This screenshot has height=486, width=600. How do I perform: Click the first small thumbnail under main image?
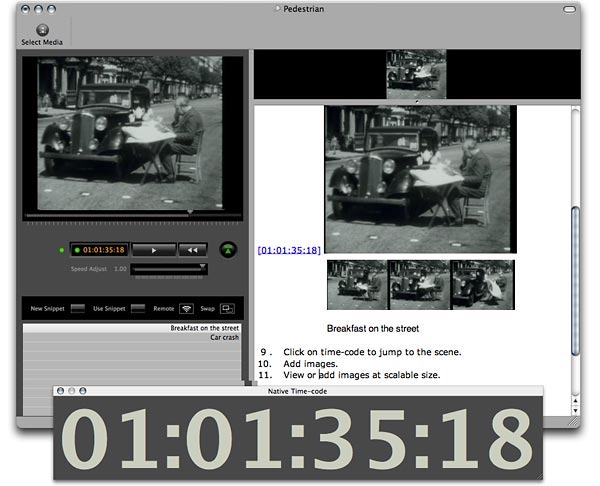tap(357, 285)
